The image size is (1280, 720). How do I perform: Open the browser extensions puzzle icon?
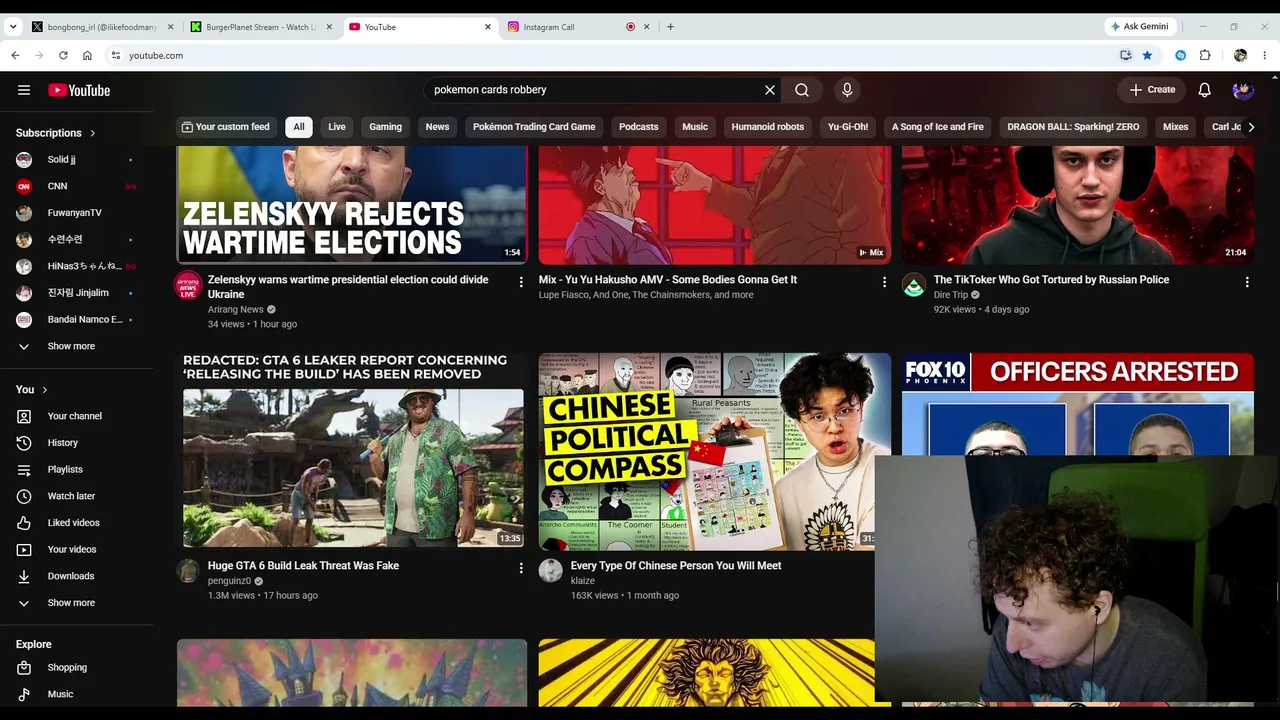tap(1205, 56)
